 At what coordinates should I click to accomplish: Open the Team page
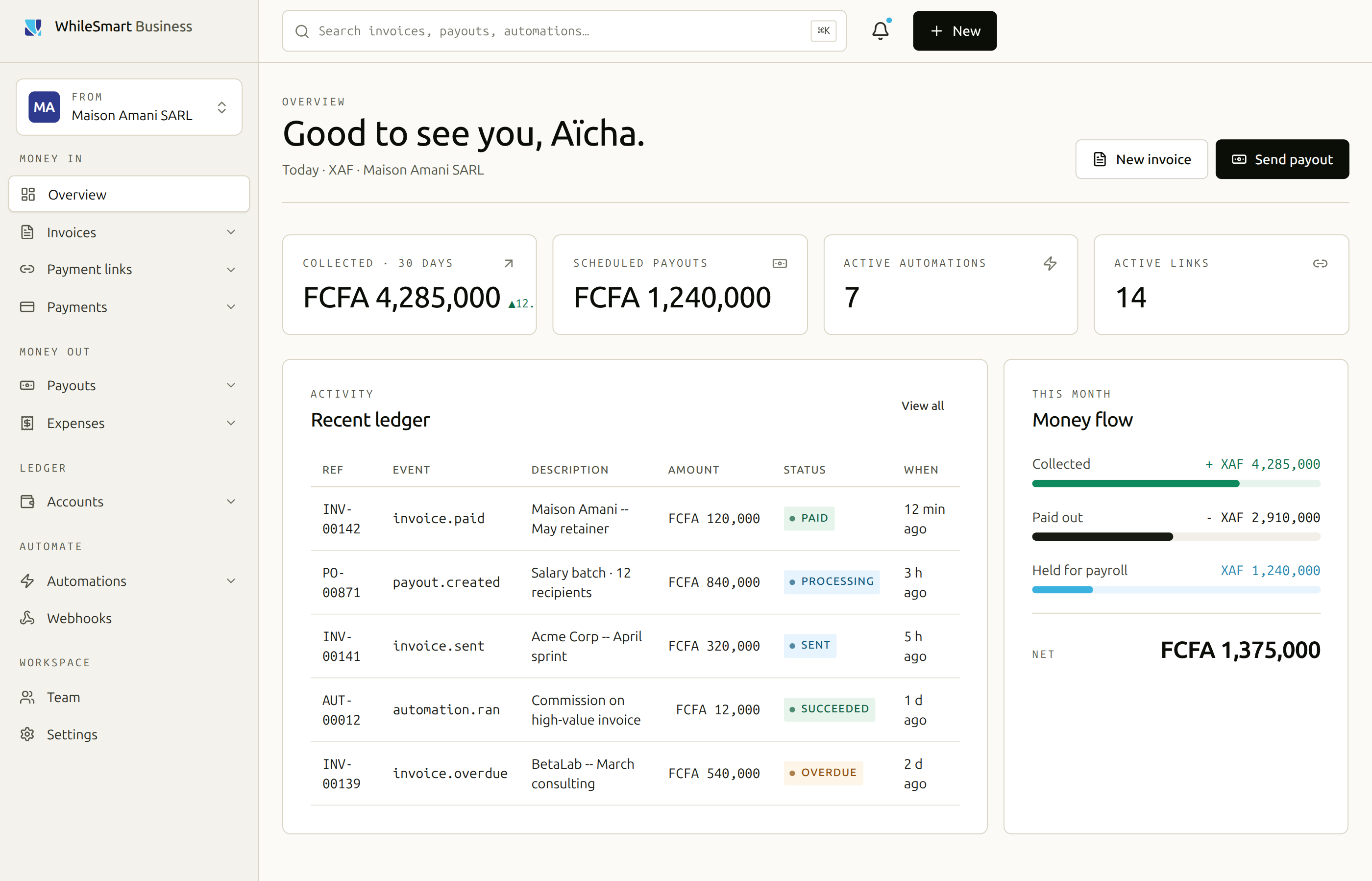point(129,697)
